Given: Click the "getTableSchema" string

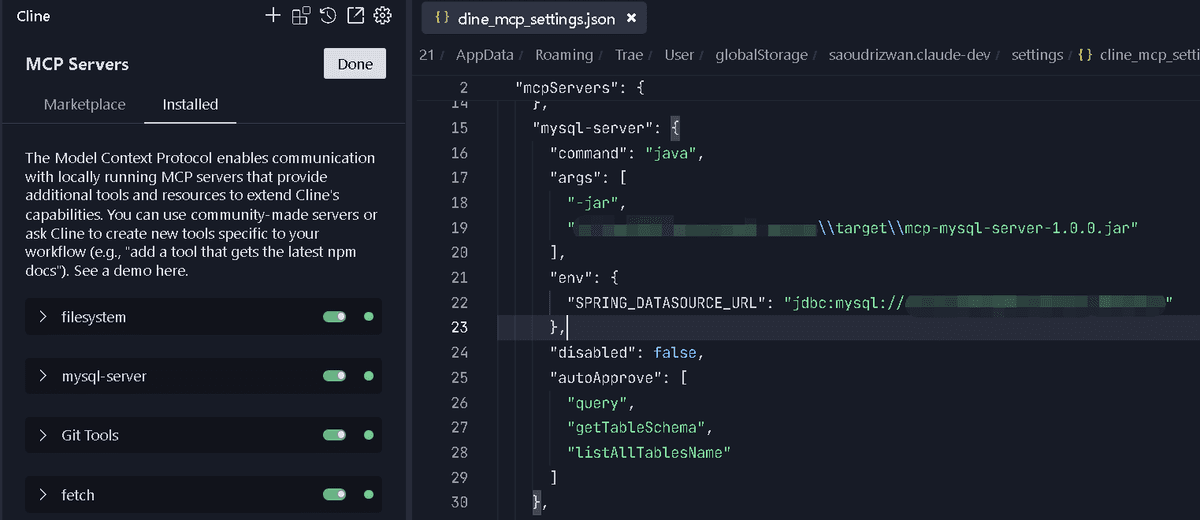Looking at the screenshot, I should tap(635, 427).
